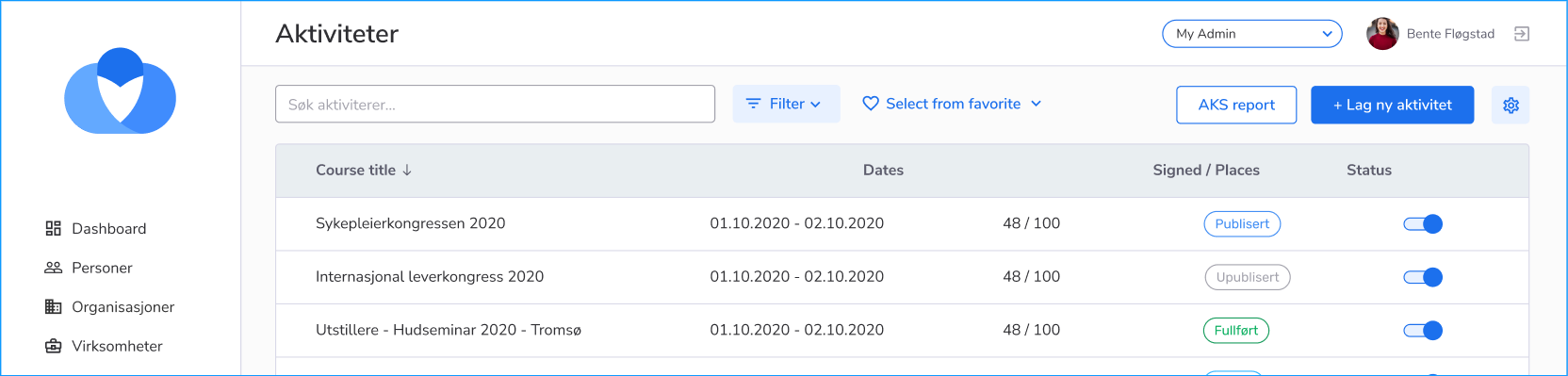Viewport: 1568px width, 376px height.
Task: Click the heart icon in favorites selector
Action: [871, 104]
